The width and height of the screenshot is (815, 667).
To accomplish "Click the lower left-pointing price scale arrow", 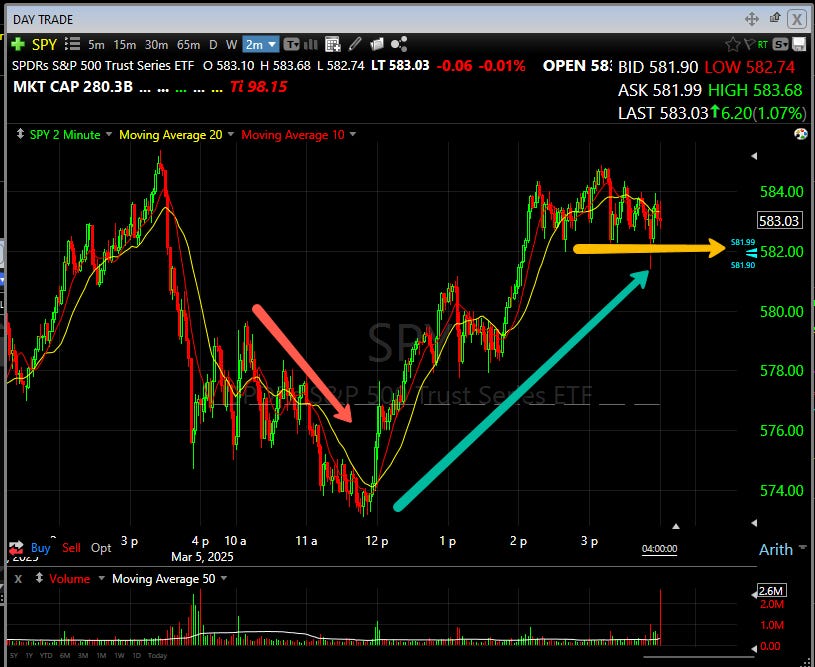I will (754, 522).
